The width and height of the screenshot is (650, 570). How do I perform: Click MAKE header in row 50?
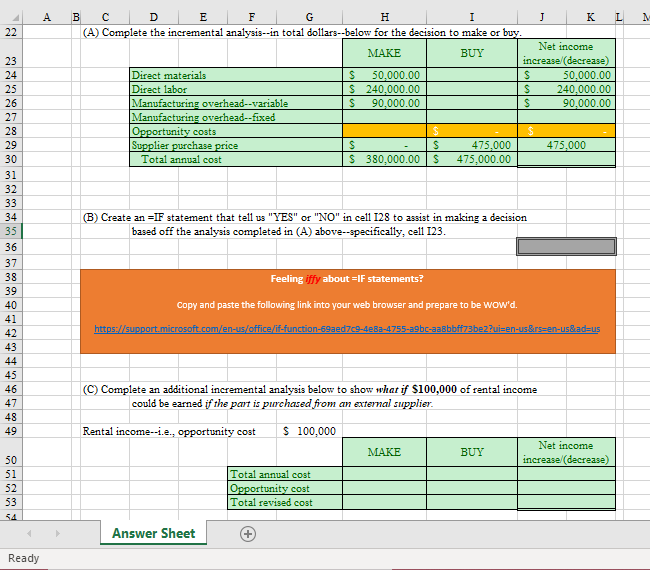click(x=384, y=452)
